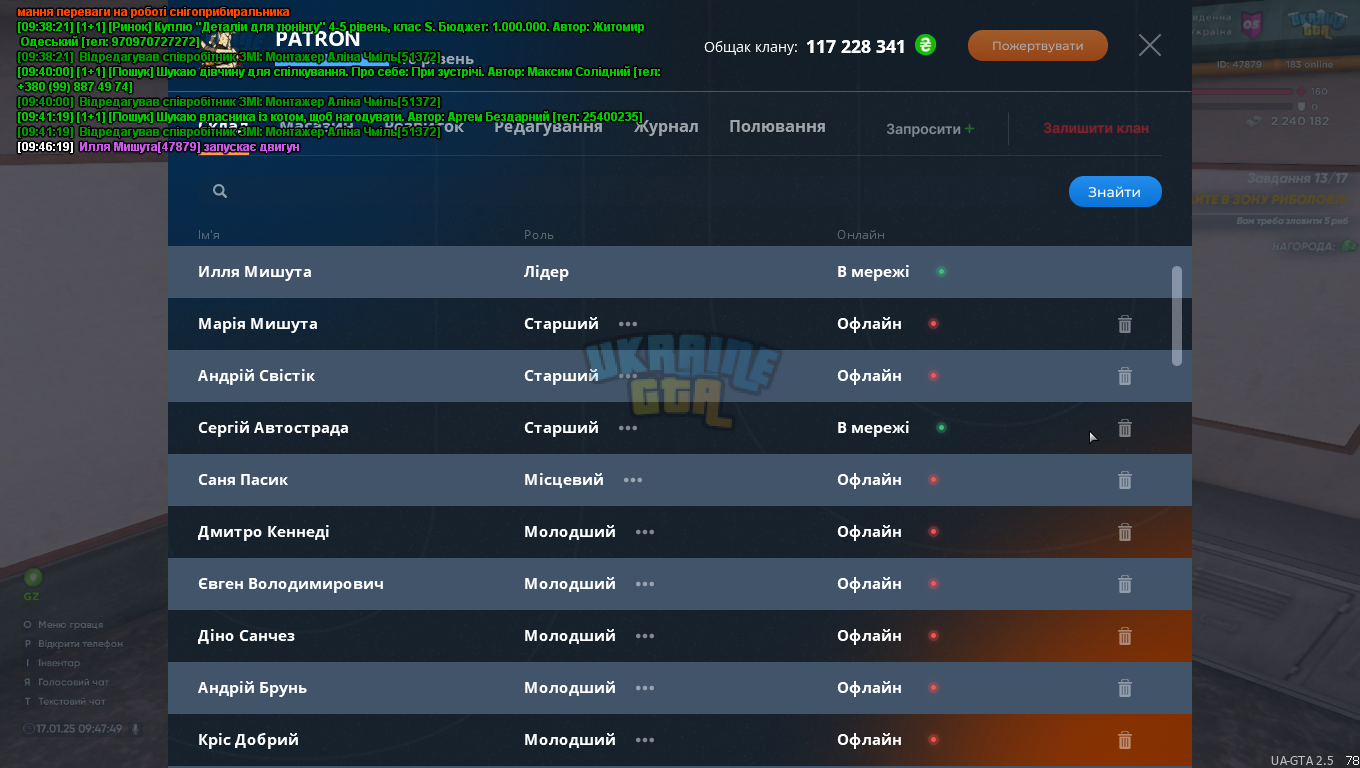
Task: Click the member list scrollbar thumb
Action: [1177, 315]
